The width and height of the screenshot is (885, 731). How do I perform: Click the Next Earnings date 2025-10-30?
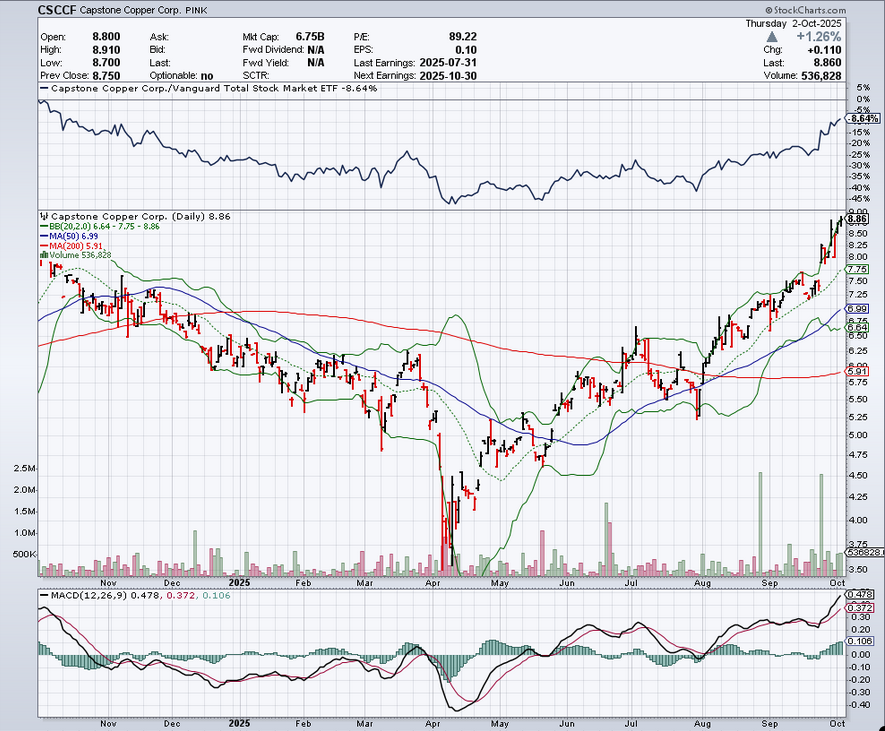tap(448, 76)
